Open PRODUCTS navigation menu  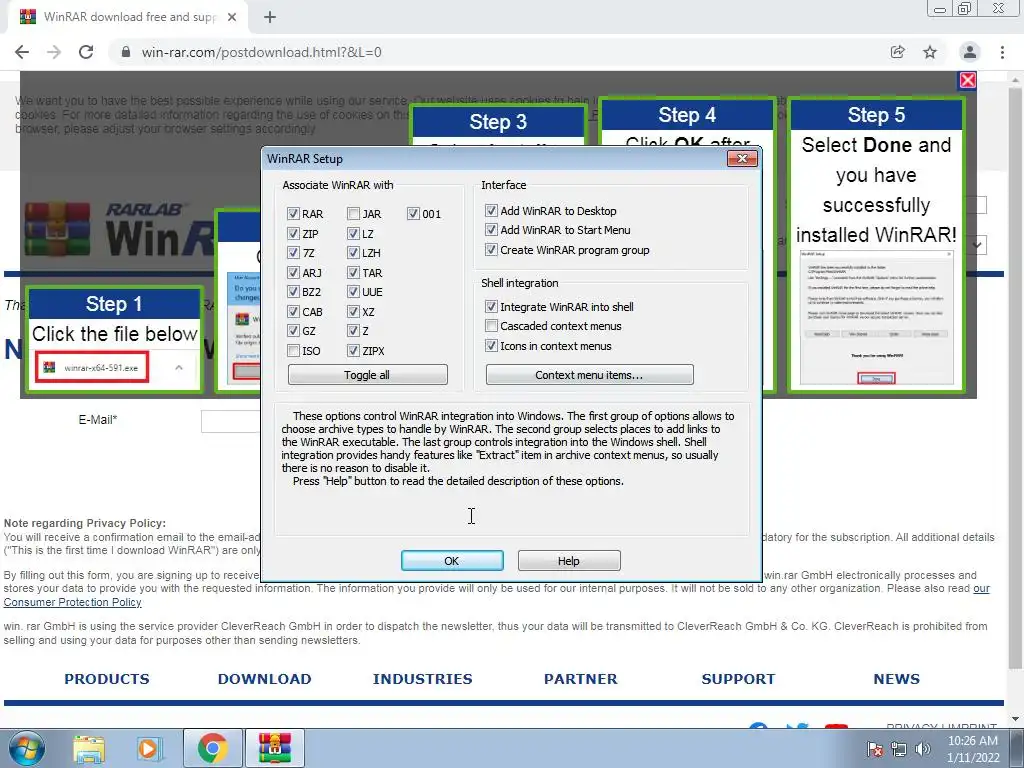pyautogui.click(x=107, y=679)
